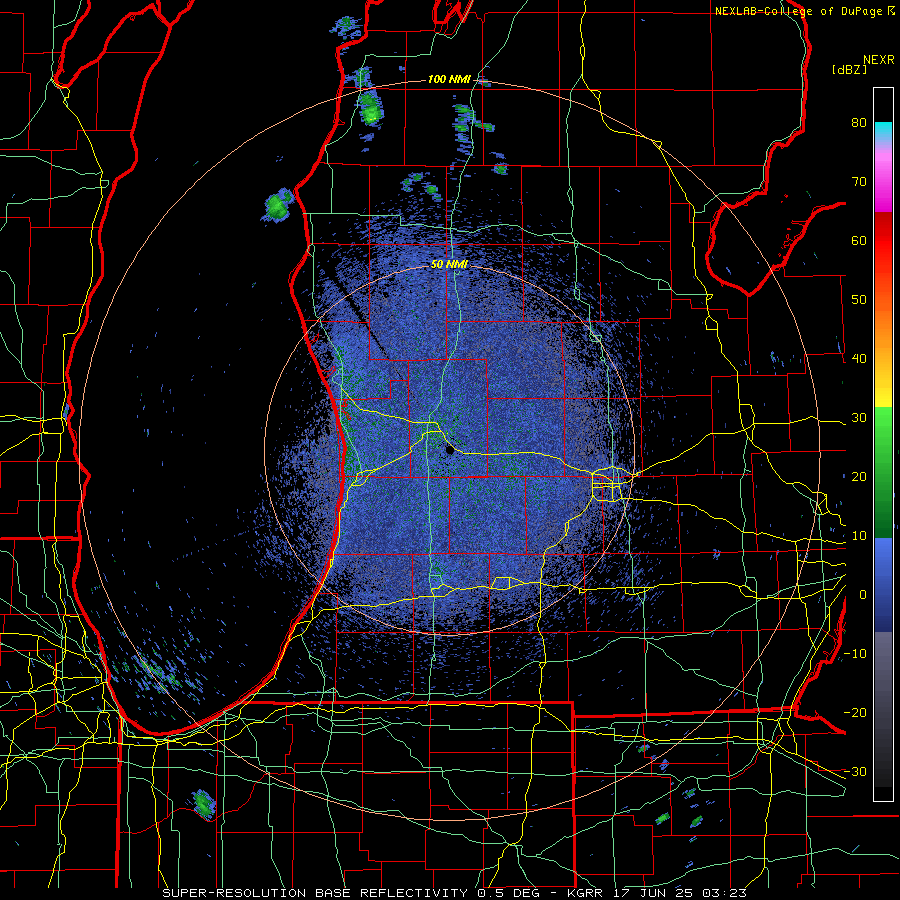Image resolution: width=900 pixels, height=900 pixels.
Task: Select the -30 value on dBZ scale
Action: 855,772
